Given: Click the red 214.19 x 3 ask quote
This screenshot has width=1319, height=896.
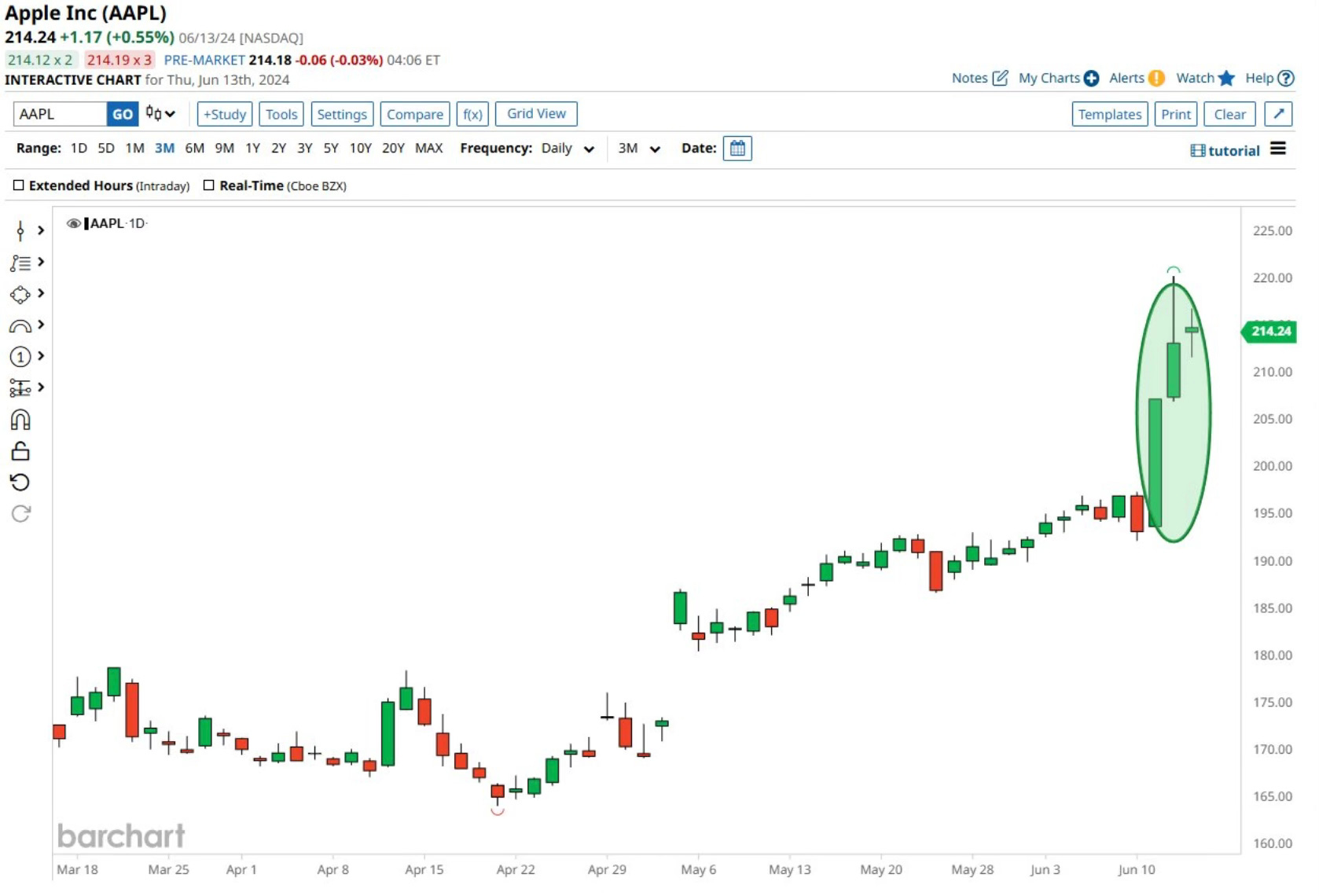Looking at the screenshot, I should [119, 60].
